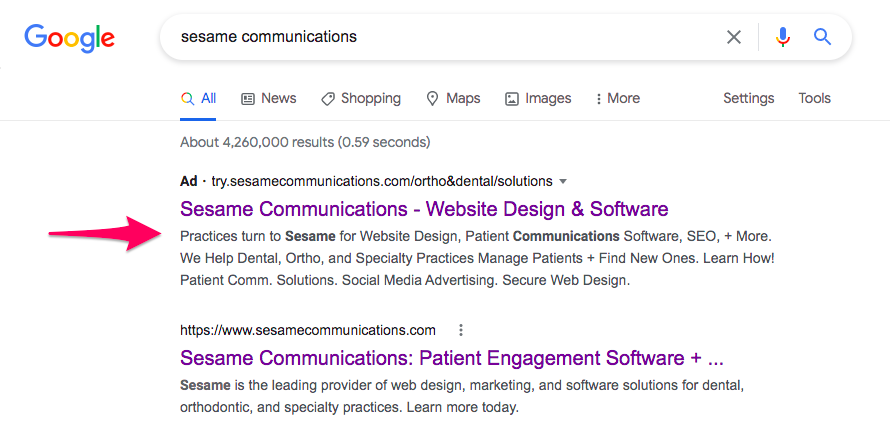Image resolution: width=890 pixels, height=423 pixels.
Task: Switch to the News tab
Action: point(269,98)
